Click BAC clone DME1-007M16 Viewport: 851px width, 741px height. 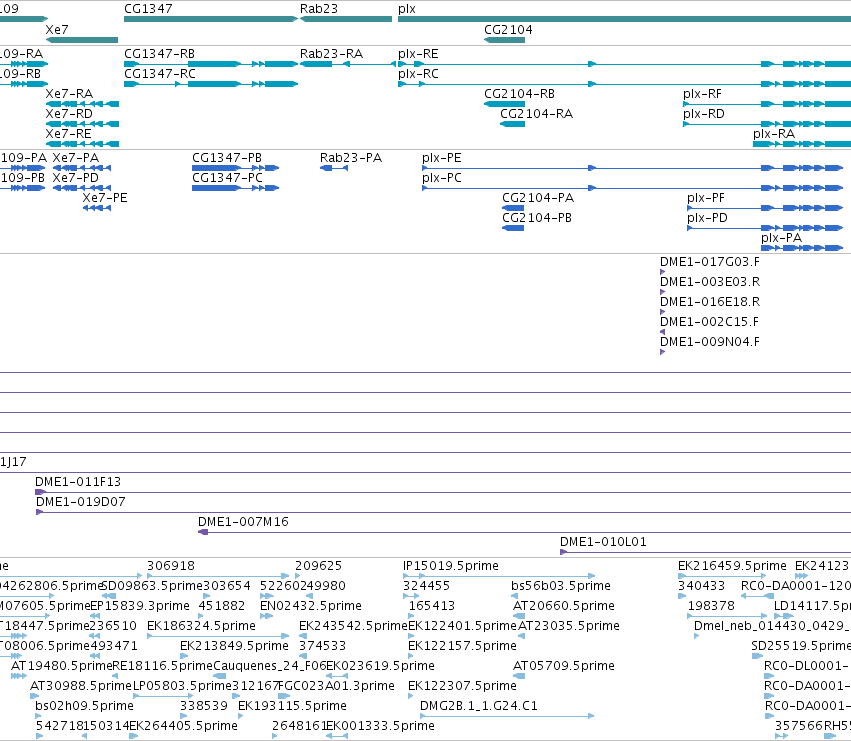coord(524,533)
